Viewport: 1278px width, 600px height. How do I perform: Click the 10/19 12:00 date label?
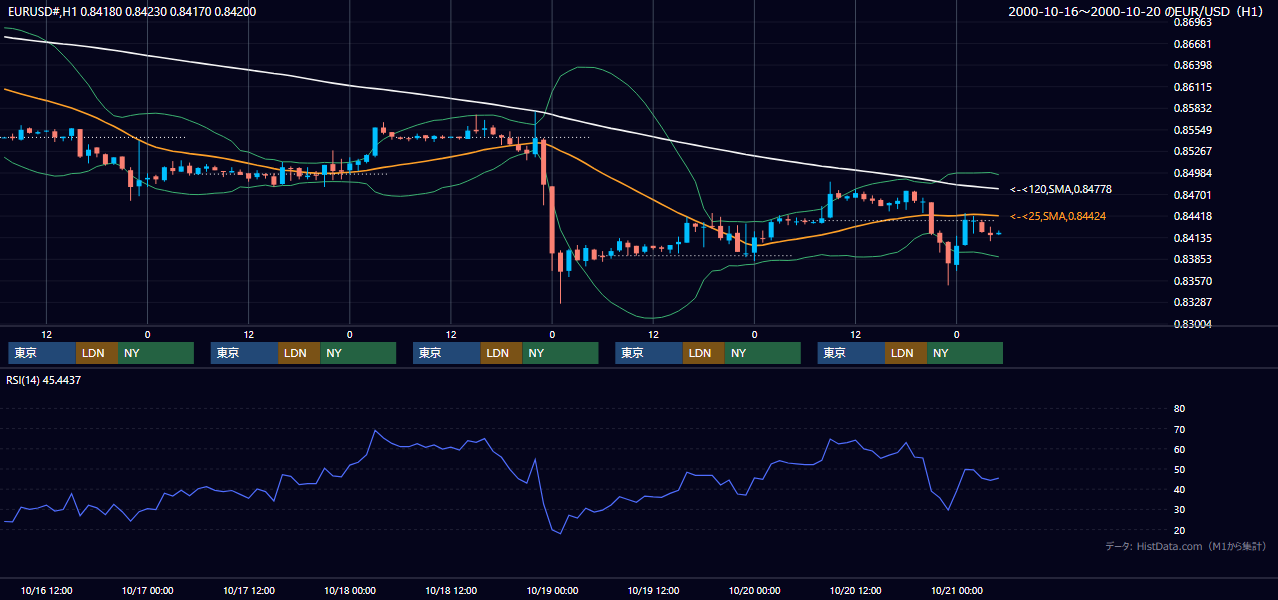[653, 590]
